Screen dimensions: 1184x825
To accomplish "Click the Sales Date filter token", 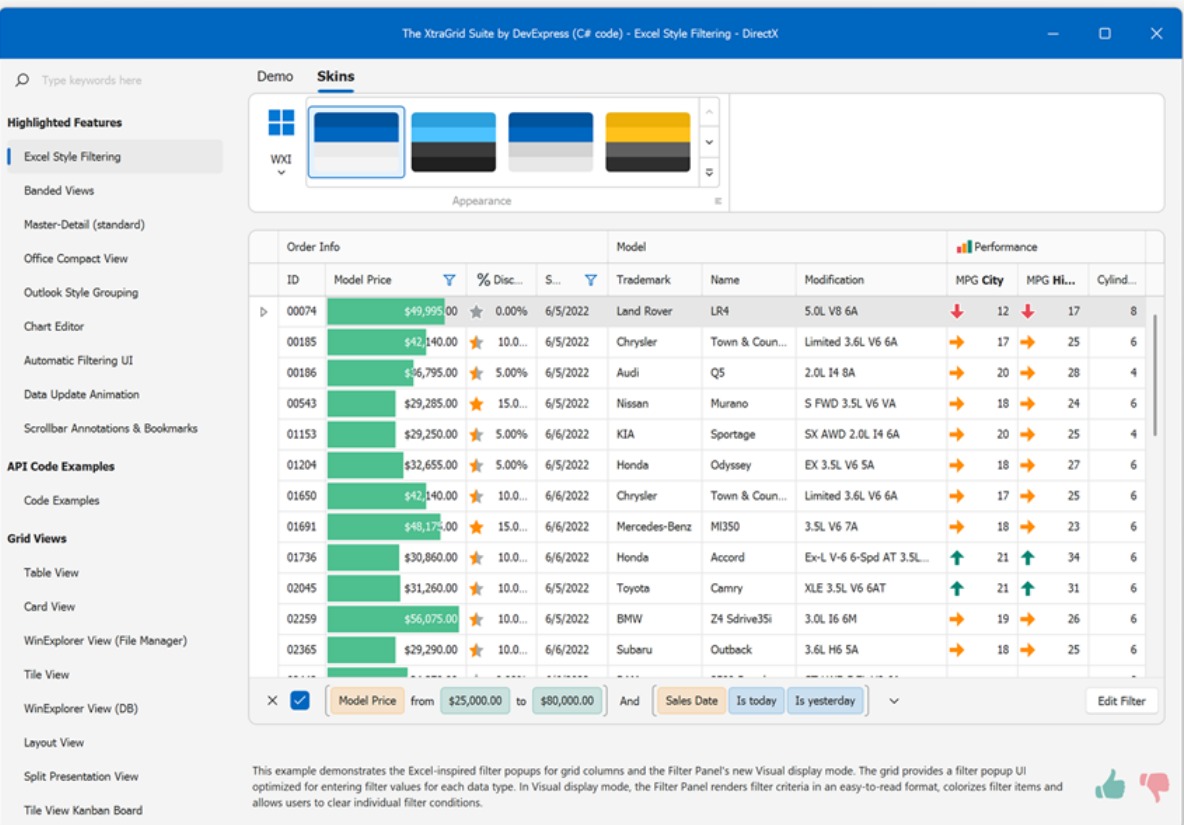I will click(691, 700).
